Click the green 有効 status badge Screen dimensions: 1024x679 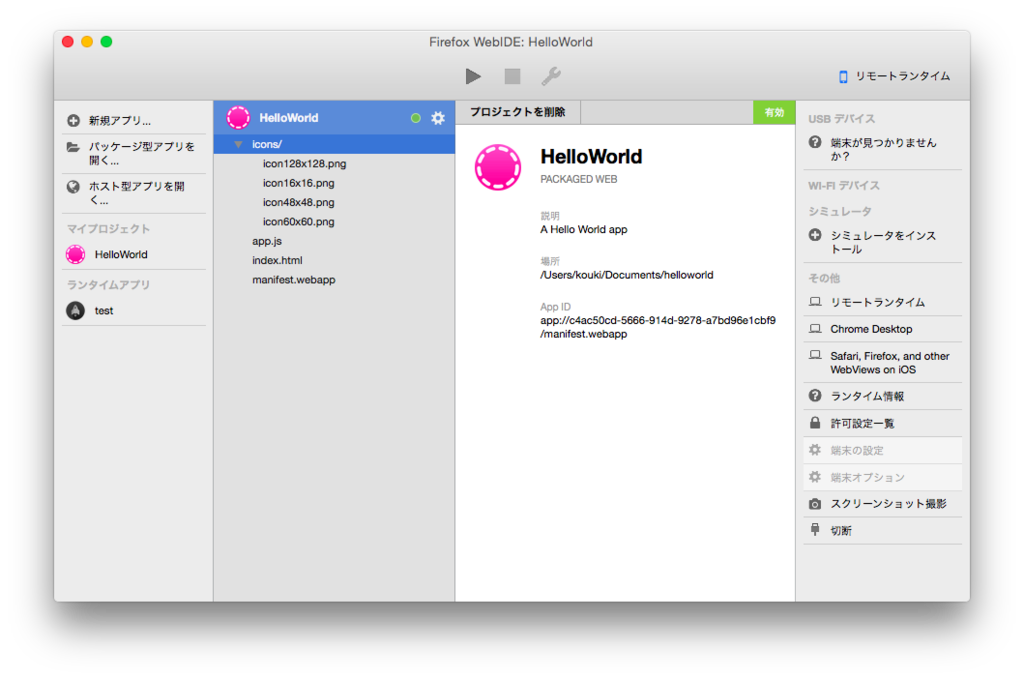click(774, 112)
